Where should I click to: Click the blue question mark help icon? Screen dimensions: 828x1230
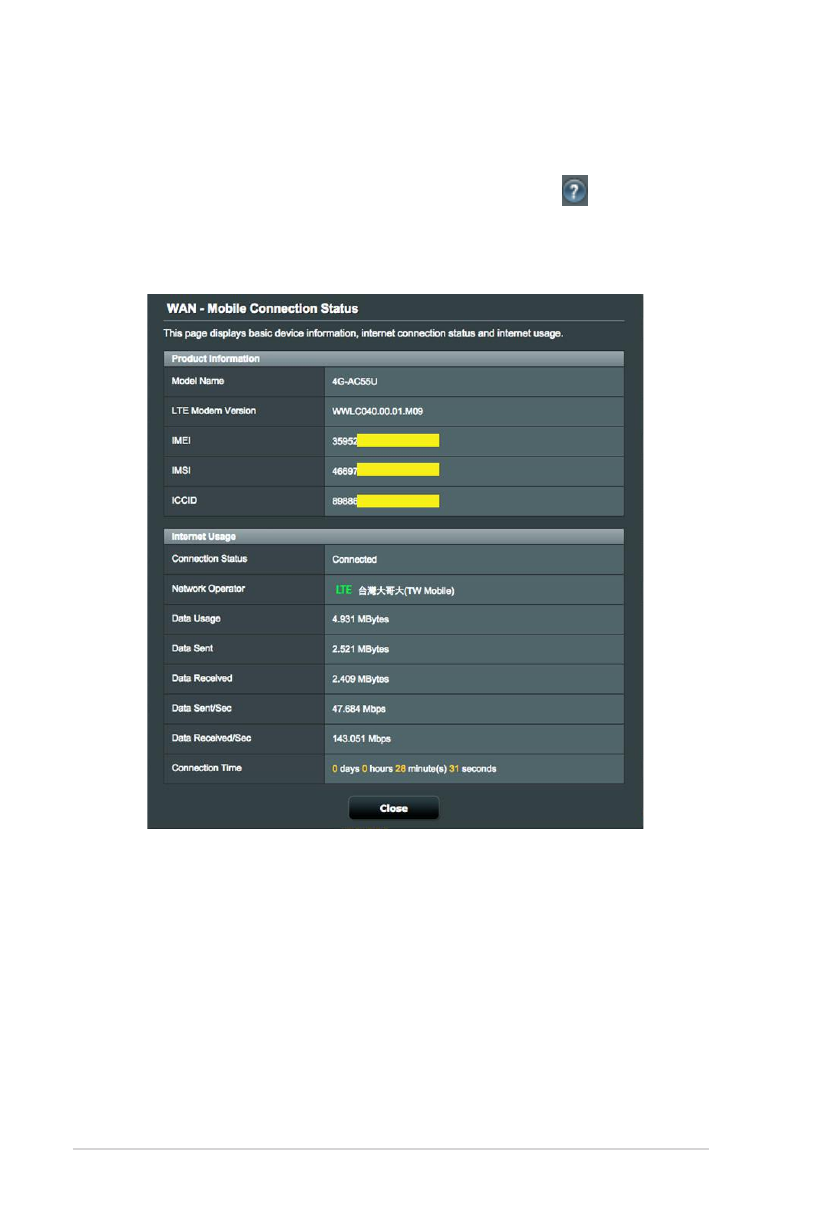point(574,192)
